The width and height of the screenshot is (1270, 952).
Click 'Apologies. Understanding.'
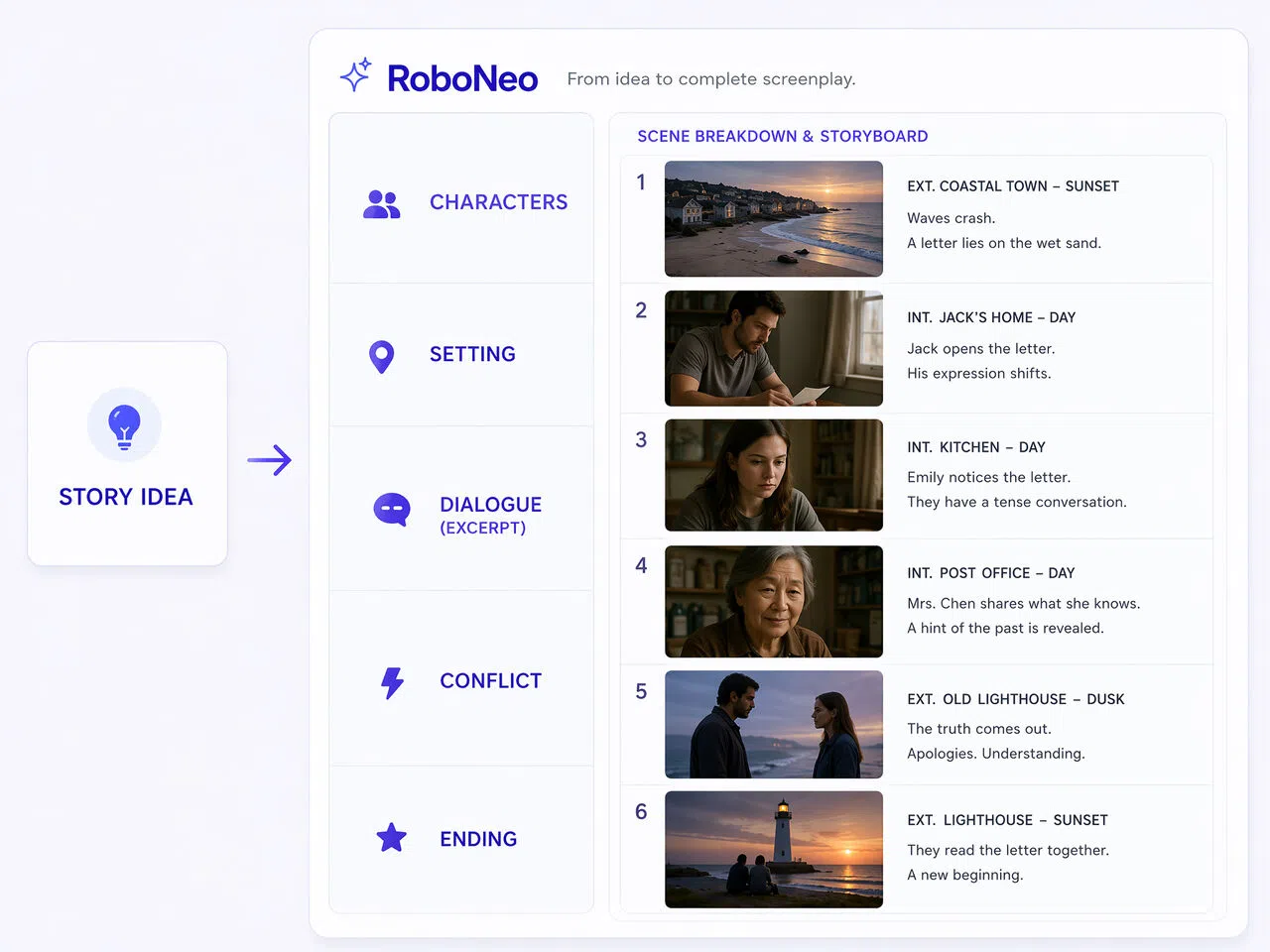click(996, 754)
